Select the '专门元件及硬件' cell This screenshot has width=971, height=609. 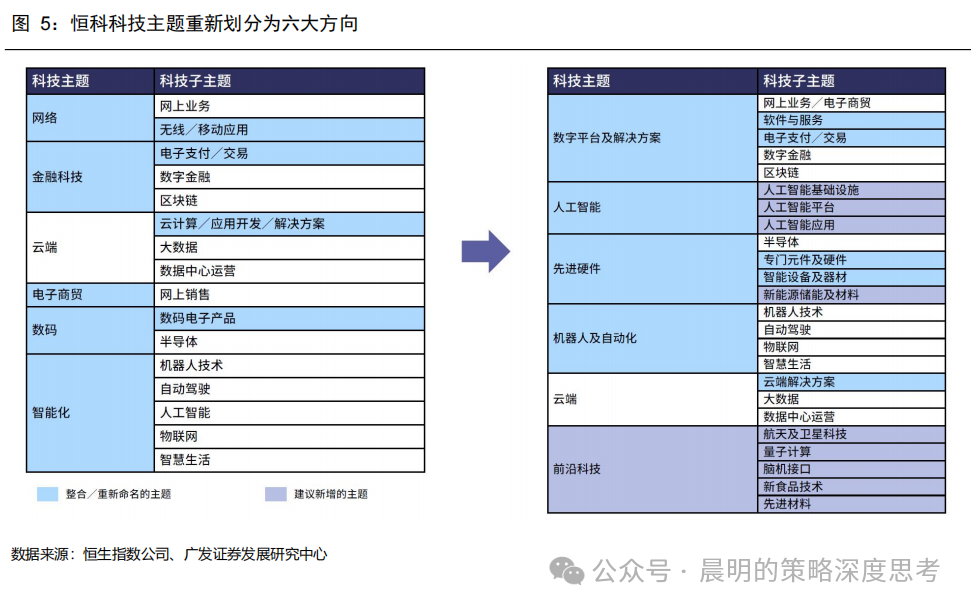point(851,260)
